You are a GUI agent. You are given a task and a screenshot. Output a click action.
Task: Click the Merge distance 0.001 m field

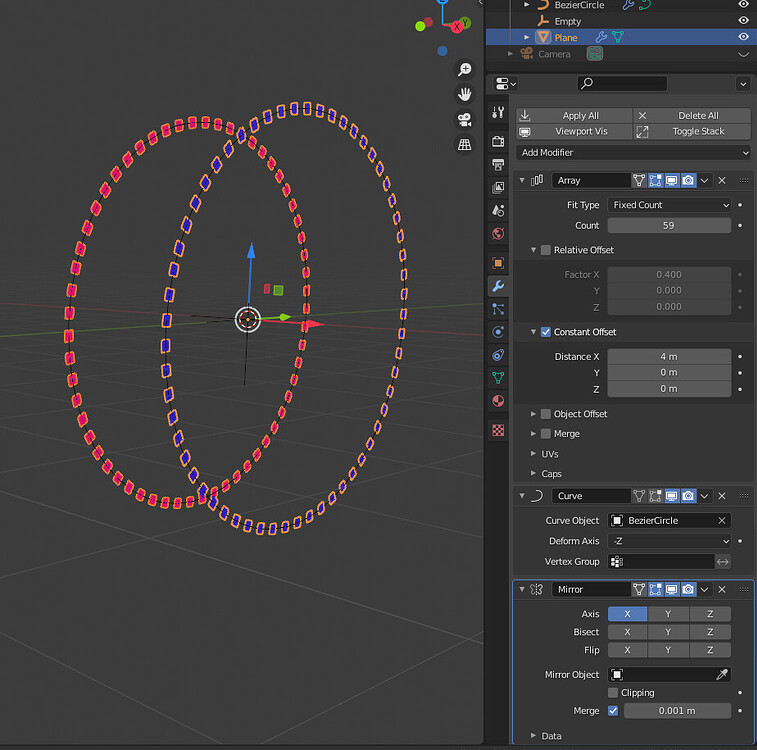[677, 710]
